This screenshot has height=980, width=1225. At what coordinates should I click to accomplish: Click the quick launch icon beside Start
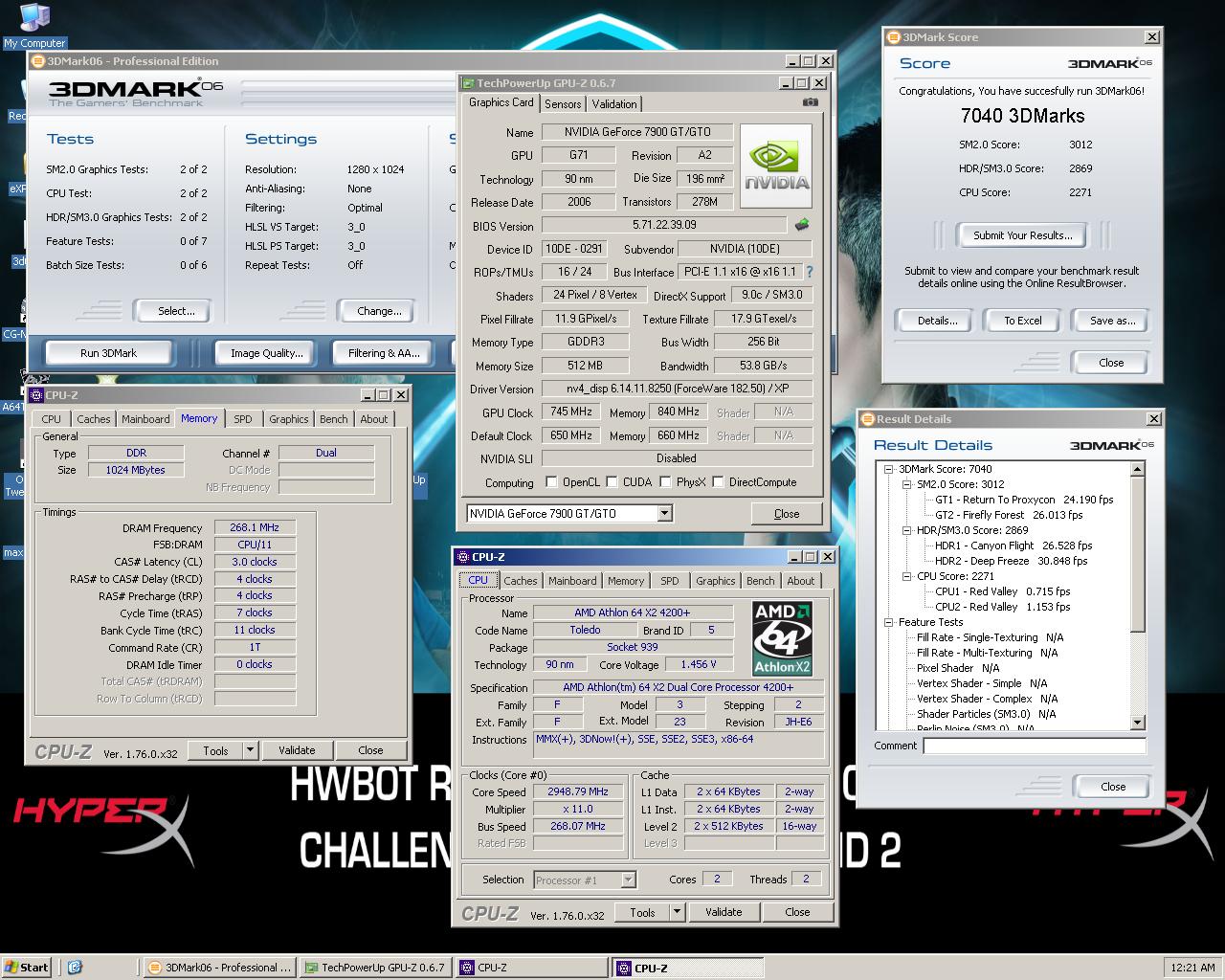point(75,967)
